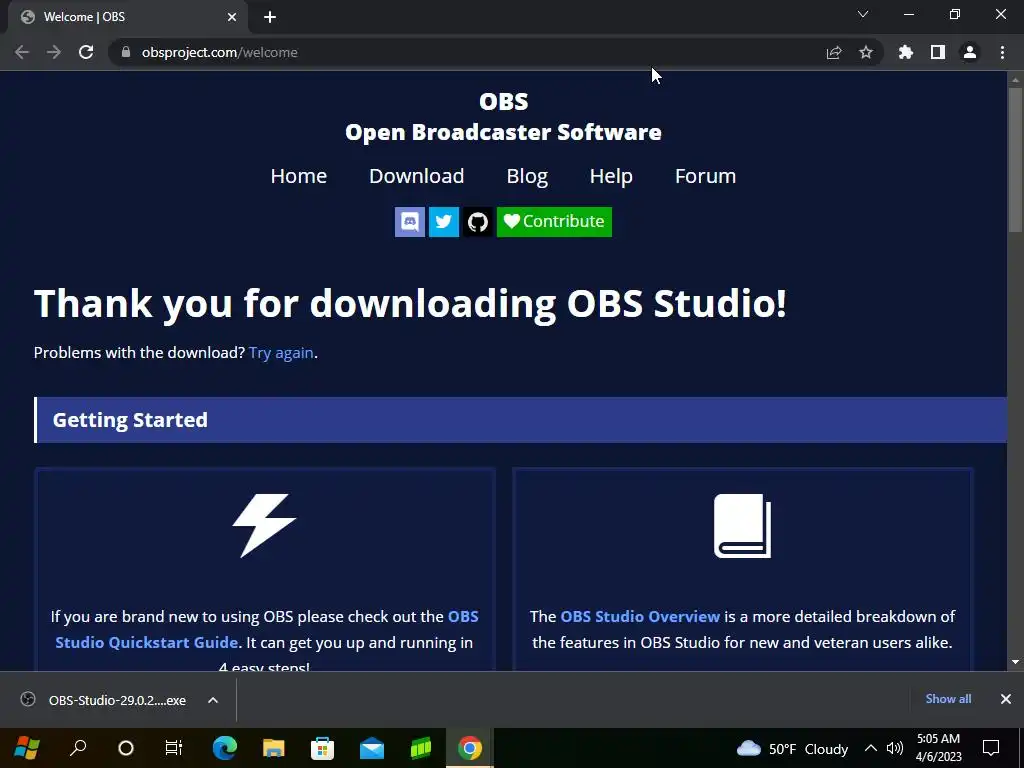Click the lightning bolt icon
The image size is (1024, 768).
click(x=264, y=526)
